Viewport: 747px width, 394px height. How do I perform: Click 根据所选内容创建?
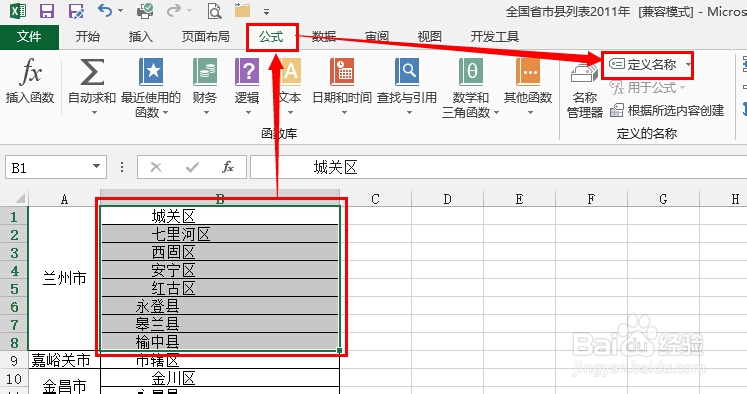667,111
